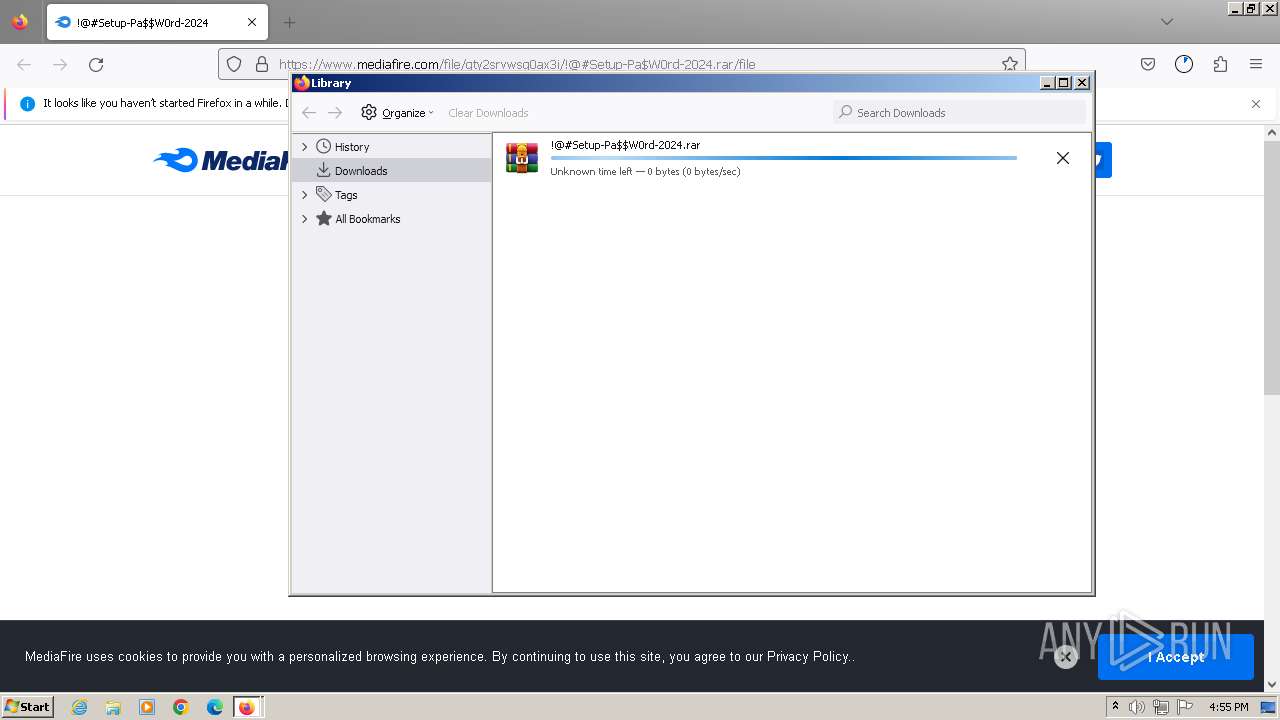1280x720 pixels.
Task: Open File Explorer from taskbar
Action: tap(113, 707)
